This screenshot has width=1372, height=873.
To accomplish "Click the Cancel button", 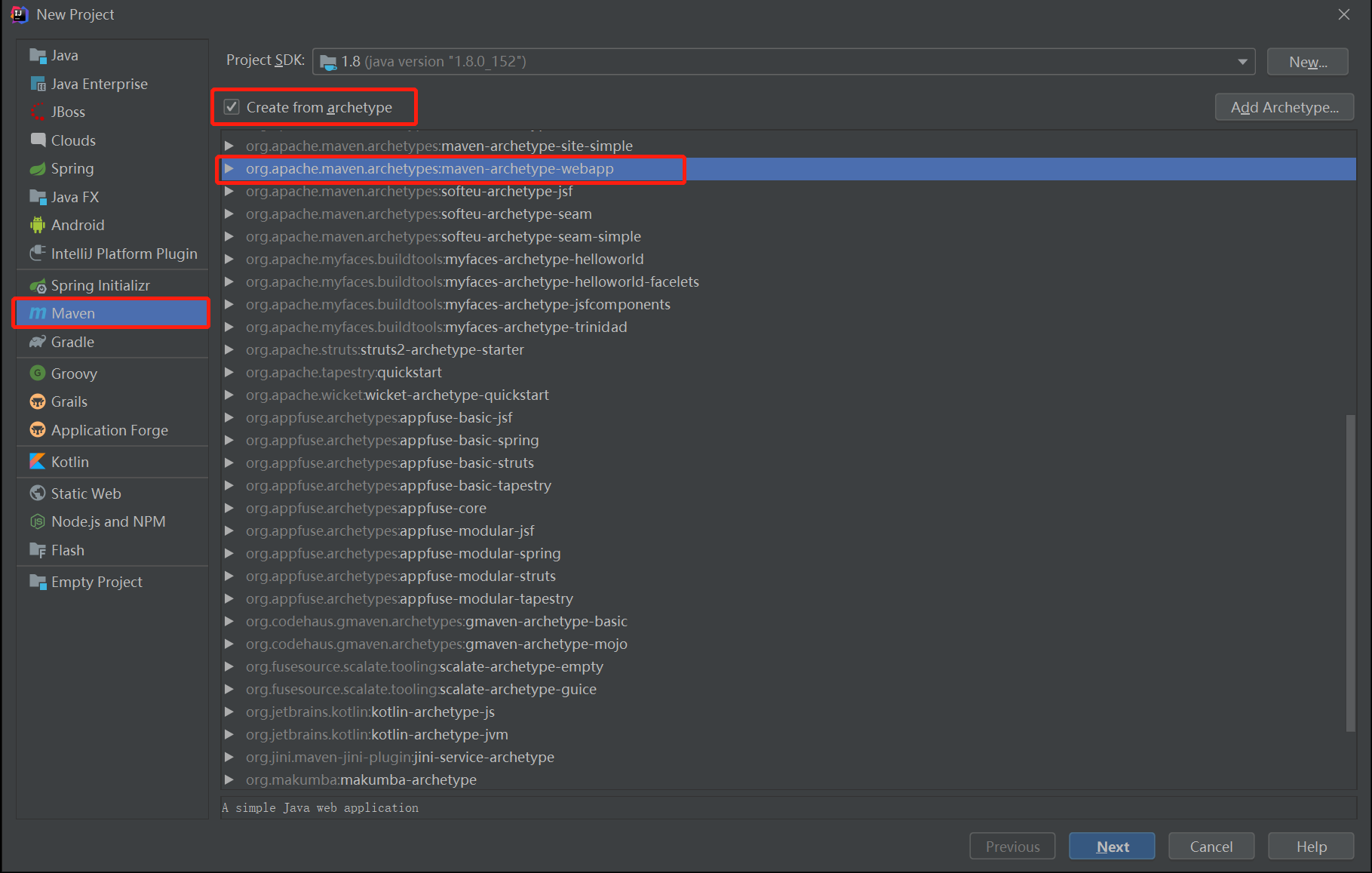I will point(1211,847).
